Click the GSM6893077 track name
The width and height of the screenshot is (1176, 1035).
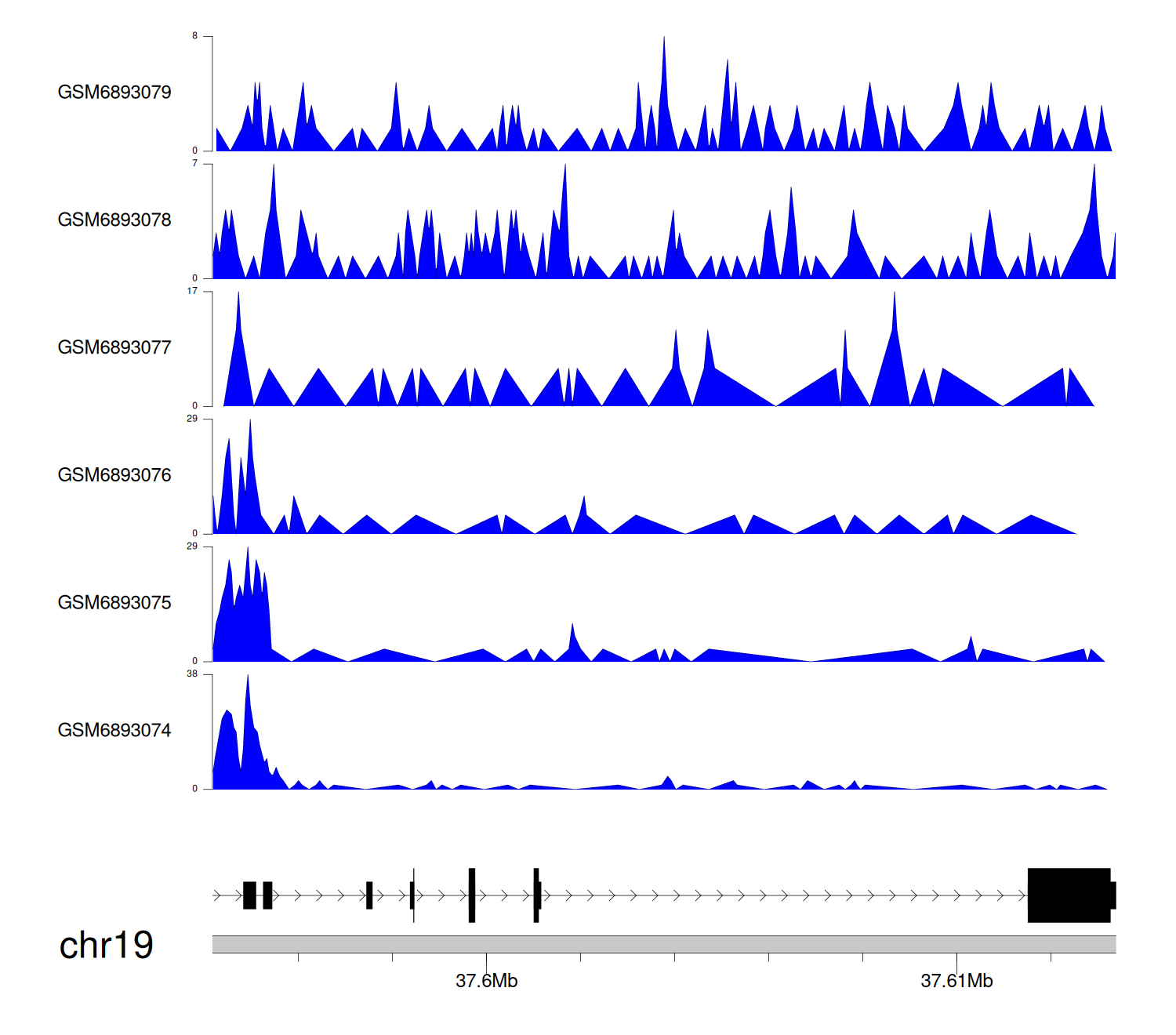(x=114, y=348)
